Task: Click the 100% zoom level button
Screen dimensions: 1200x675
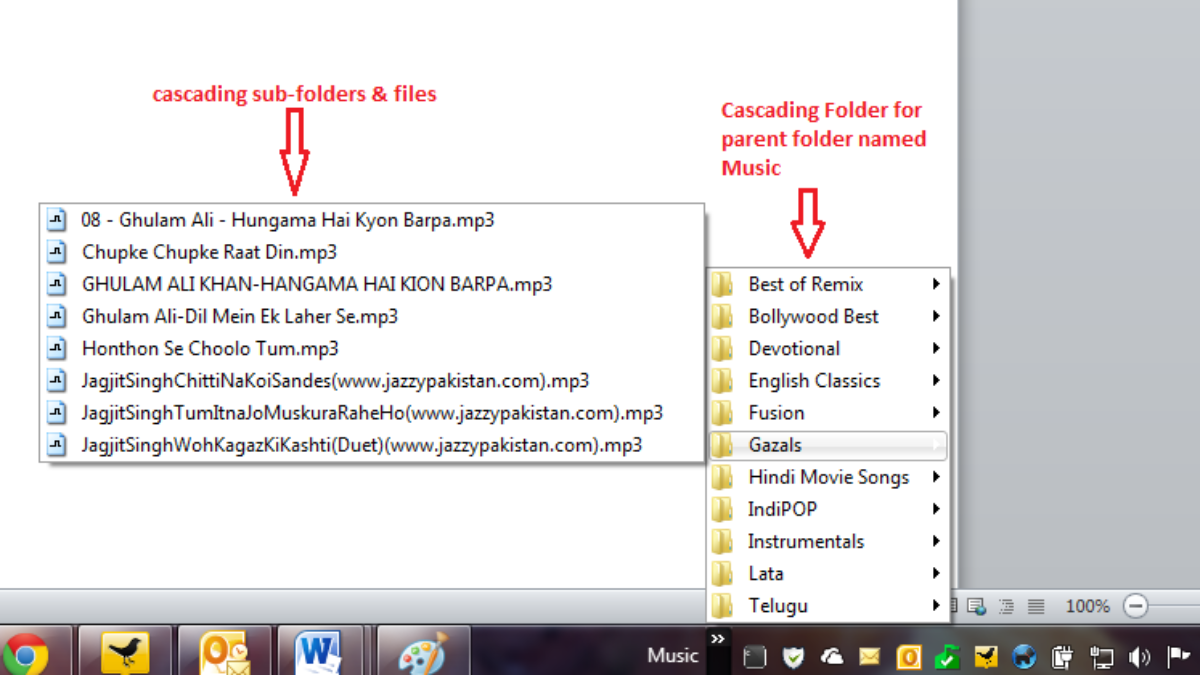Action: coord(1086,606)
